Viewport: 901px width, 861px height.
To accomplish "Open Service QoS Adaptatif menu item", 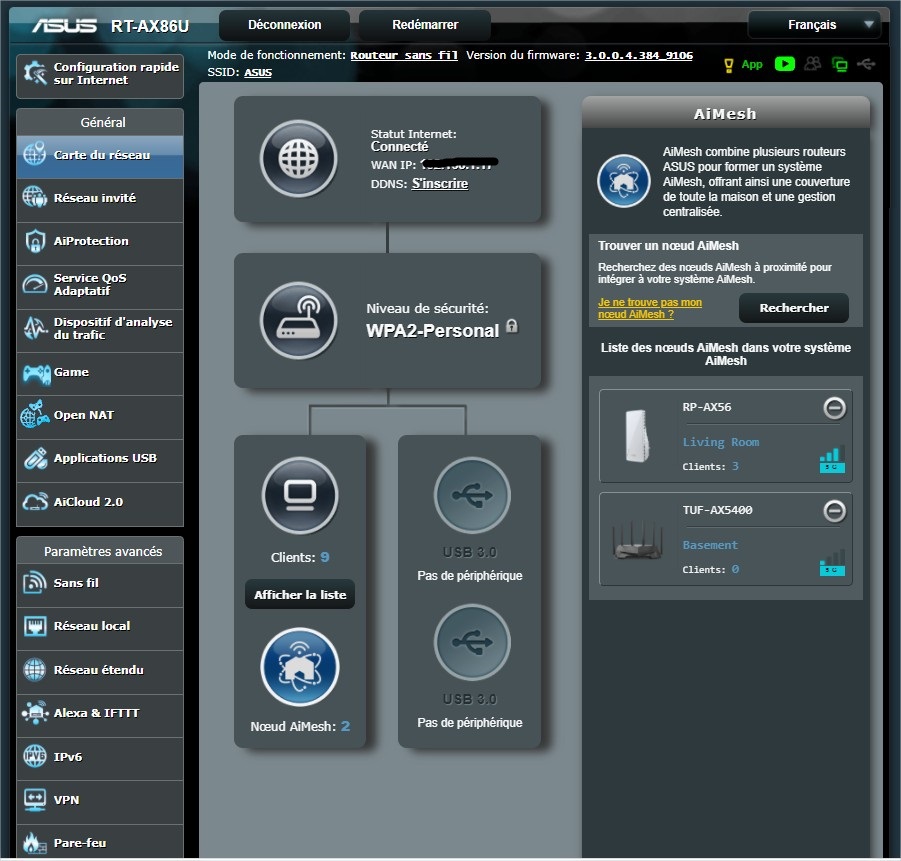I will tap(100, 285).
